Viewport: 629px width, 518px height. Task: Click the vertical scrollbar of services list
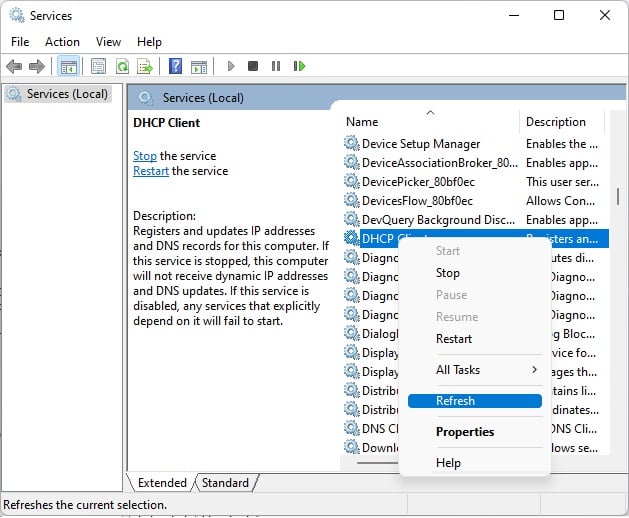point(617,196)
